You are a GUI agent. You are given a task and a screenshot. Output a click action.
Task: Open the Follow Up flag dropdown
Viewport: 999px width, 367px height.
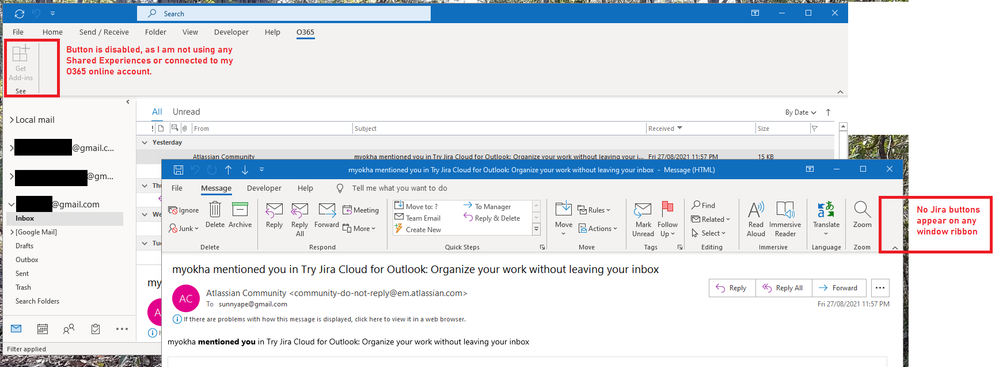click(x=668, y=219)
